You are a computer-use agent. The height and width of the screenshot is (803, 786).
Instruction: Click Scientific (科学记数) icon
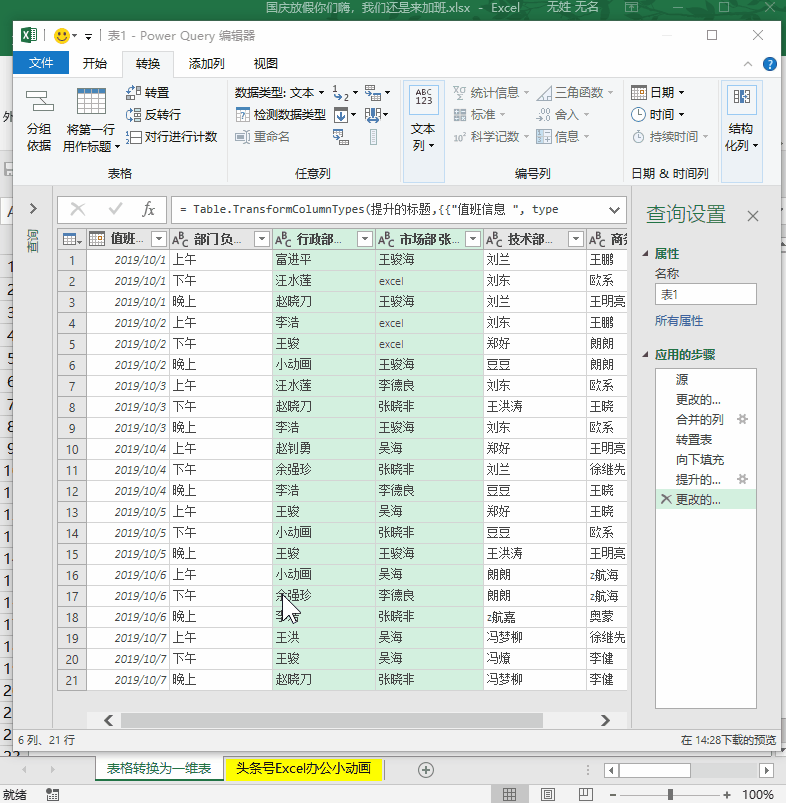click(459, 137)
